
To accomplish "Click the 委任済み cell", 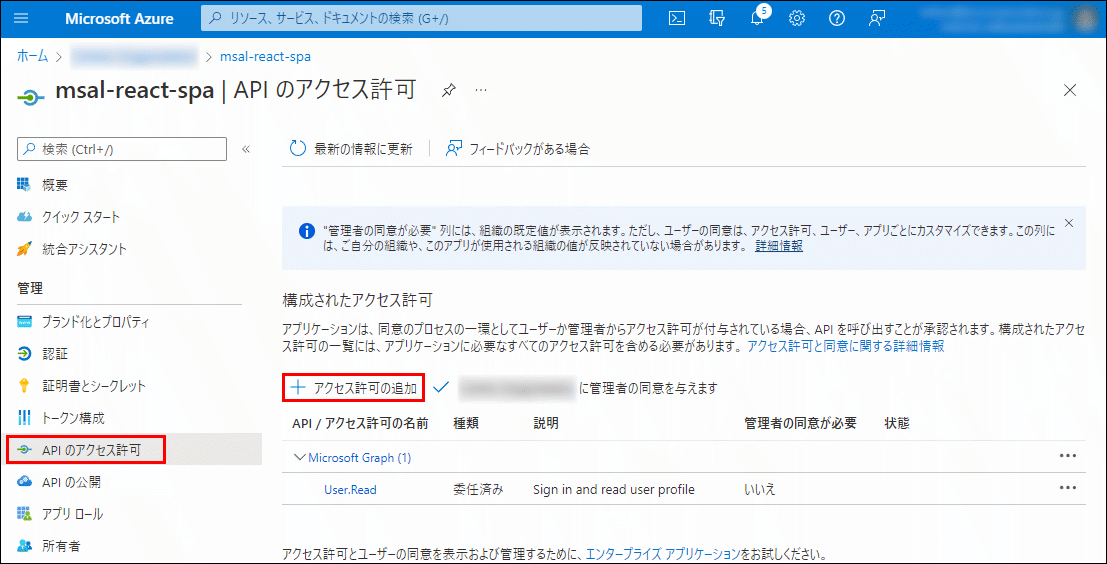I will 478,489.
